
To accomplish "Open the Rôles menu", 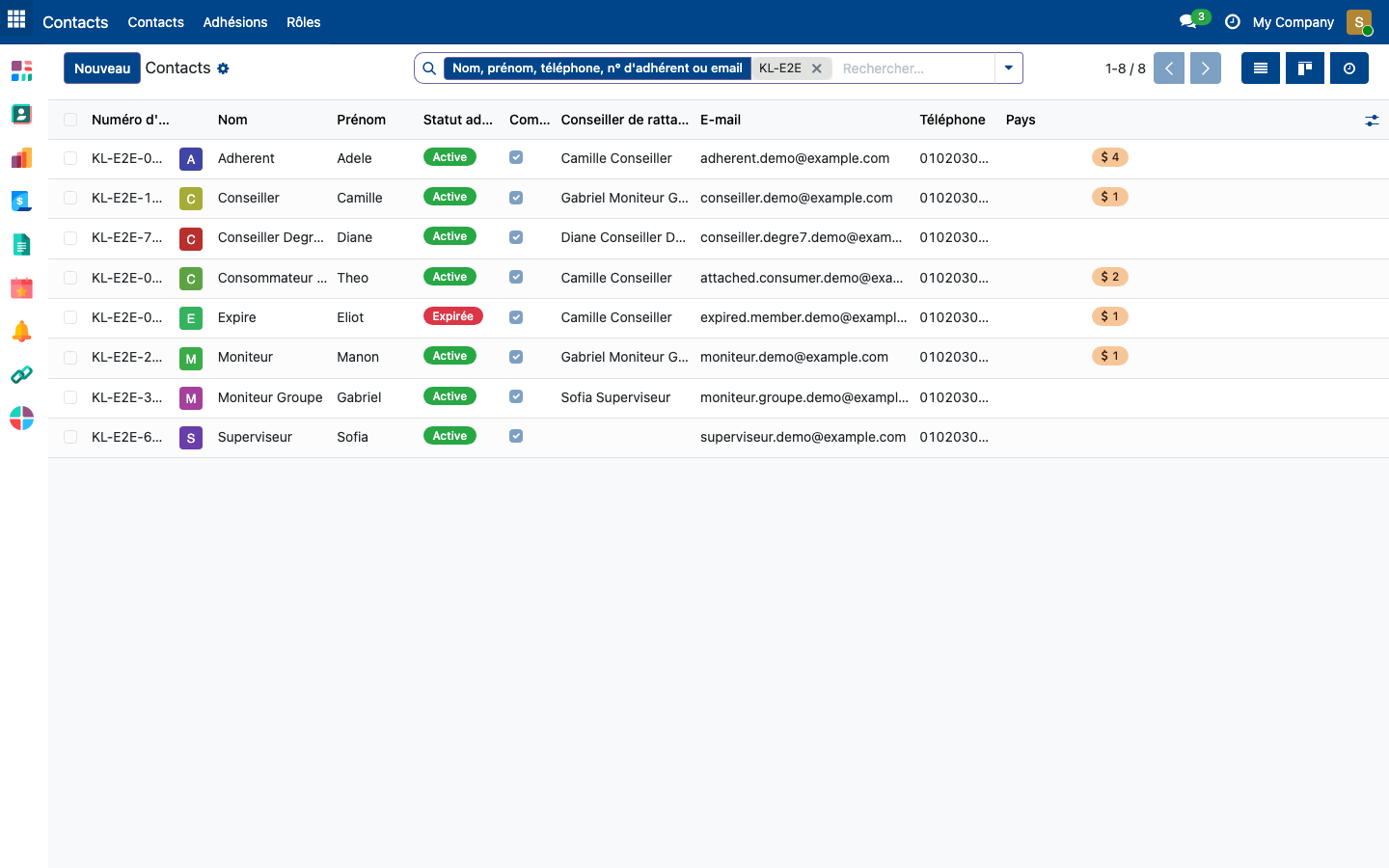I will click(x=304, y=22).
